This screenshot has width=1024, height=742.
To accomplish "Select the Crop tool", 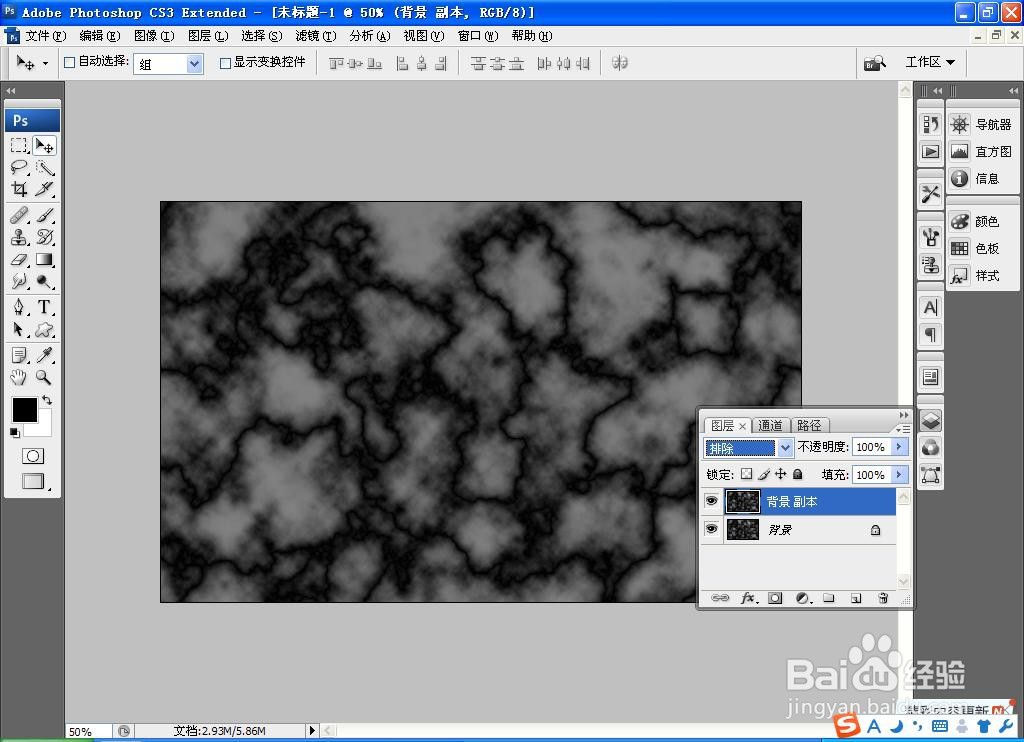I will [19, 189].
